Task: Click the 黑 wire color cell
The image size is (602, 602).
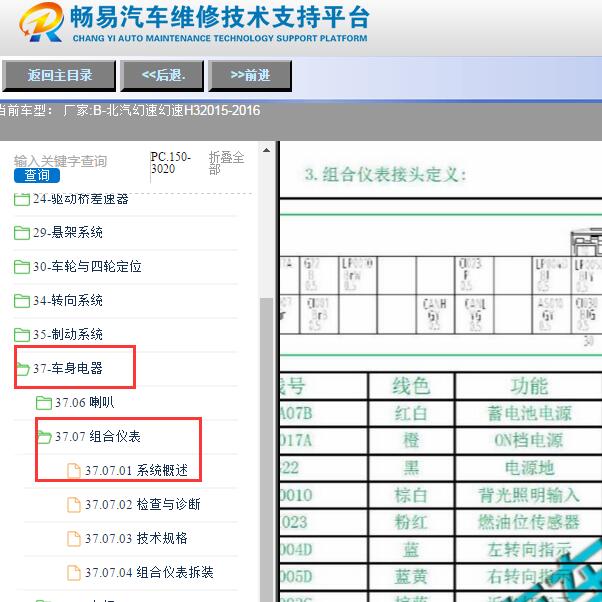Action: (411, 468)
